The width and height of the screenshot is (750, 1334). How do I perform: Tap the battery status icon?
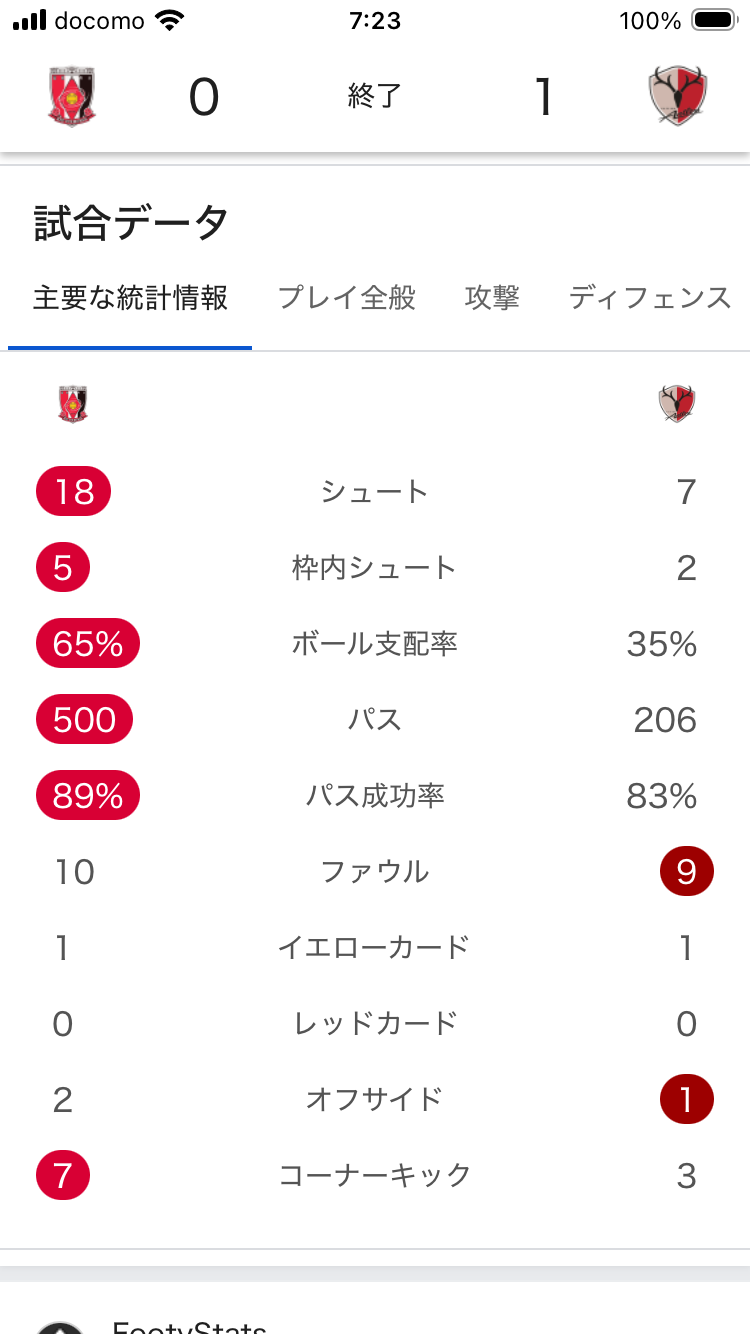[x=715, y=20]
